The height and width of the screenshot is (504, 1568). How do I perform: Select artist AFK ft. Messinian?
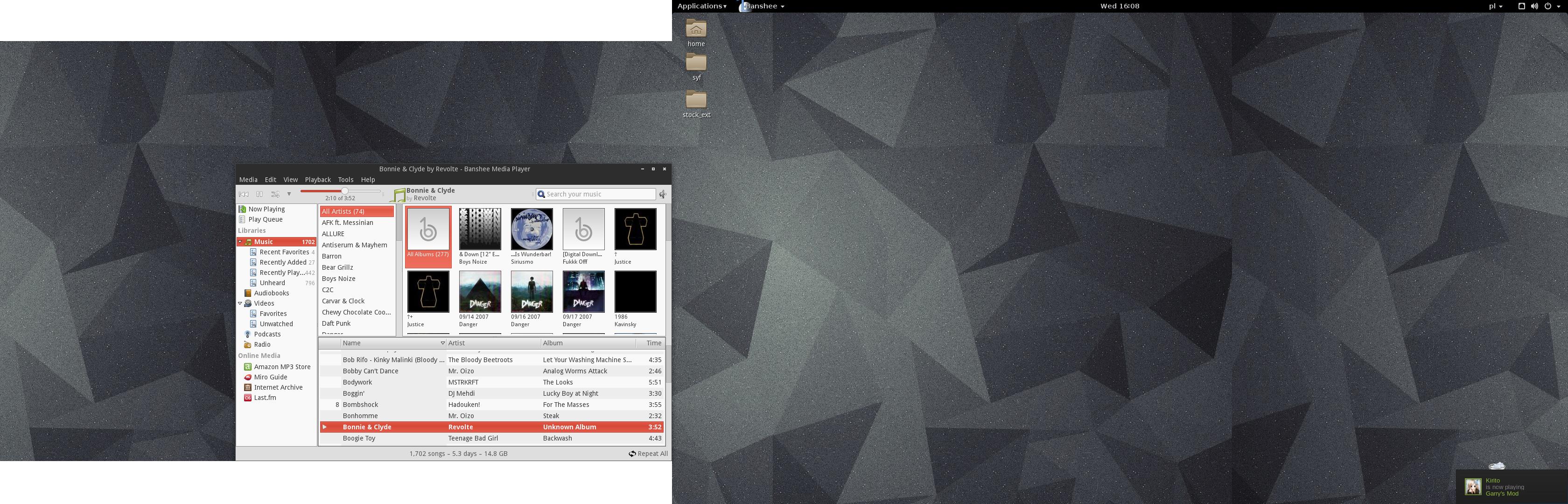[357, 223]
